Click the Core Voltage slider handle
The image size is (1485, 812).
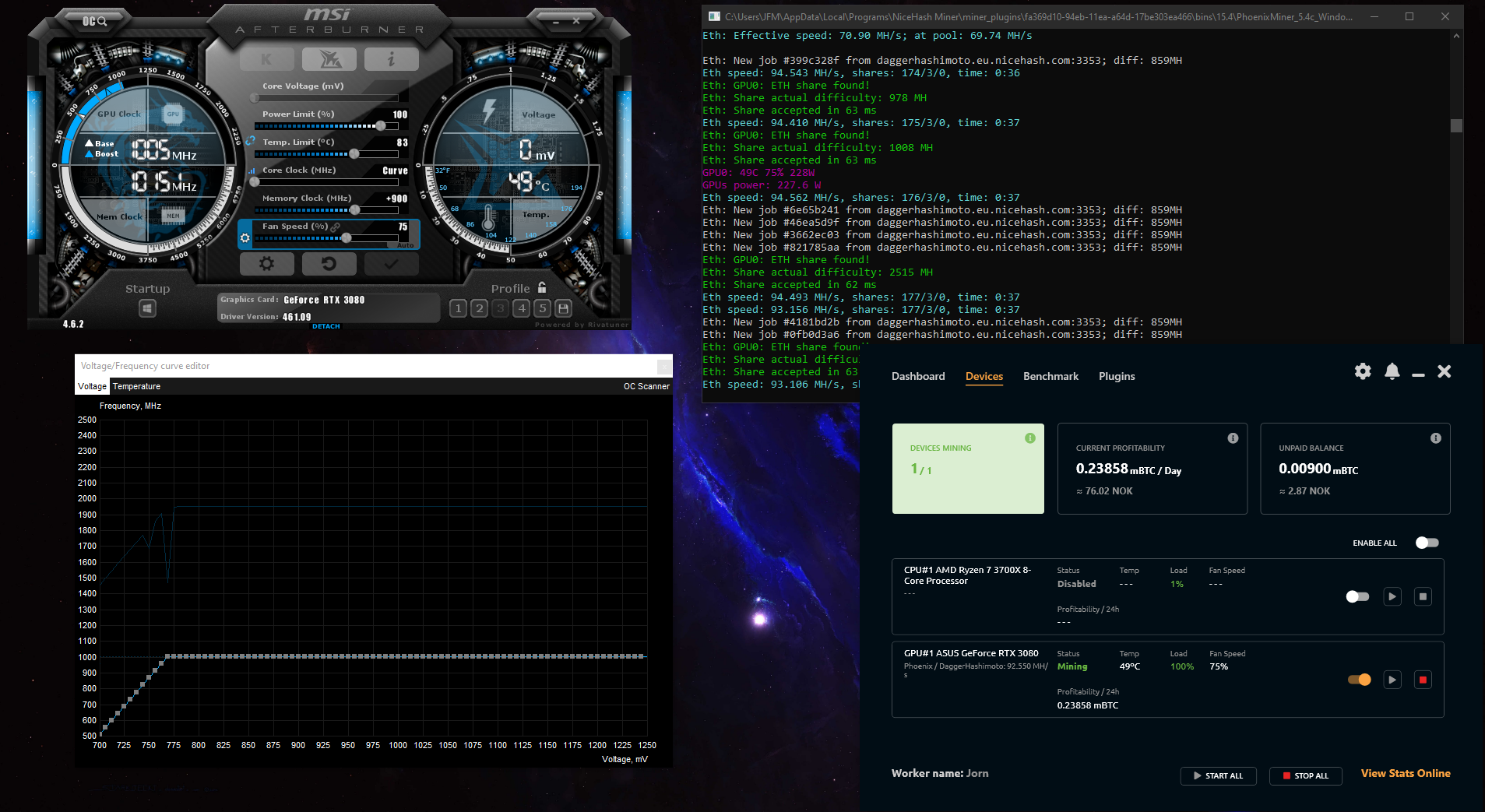(x=255, y=98)
